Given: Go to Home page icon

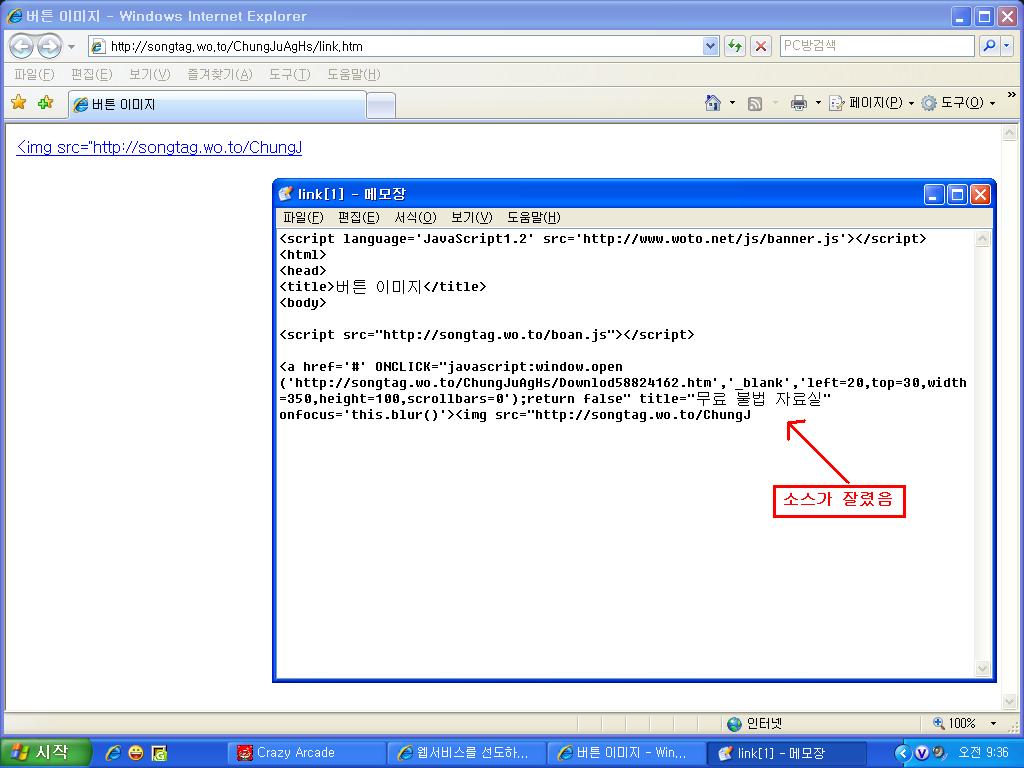Looking at the screenshot, I should click(x=713, y=103).
